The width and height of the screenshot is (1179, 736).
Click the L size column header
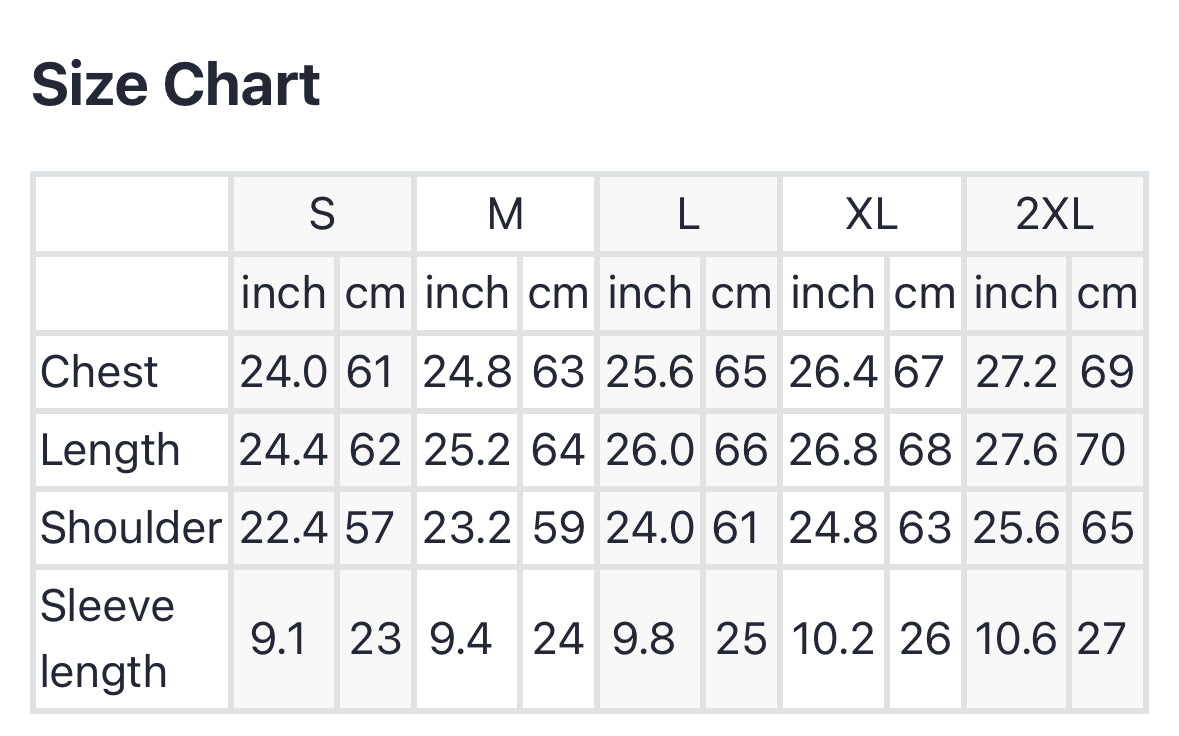pos(688,214)
